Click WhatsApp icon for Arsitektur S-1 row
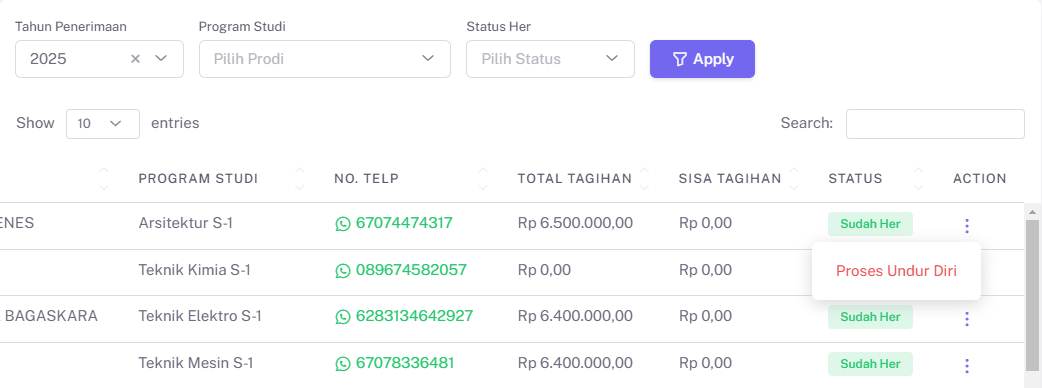Viewport: 1042px width, 388px height. 342,224
